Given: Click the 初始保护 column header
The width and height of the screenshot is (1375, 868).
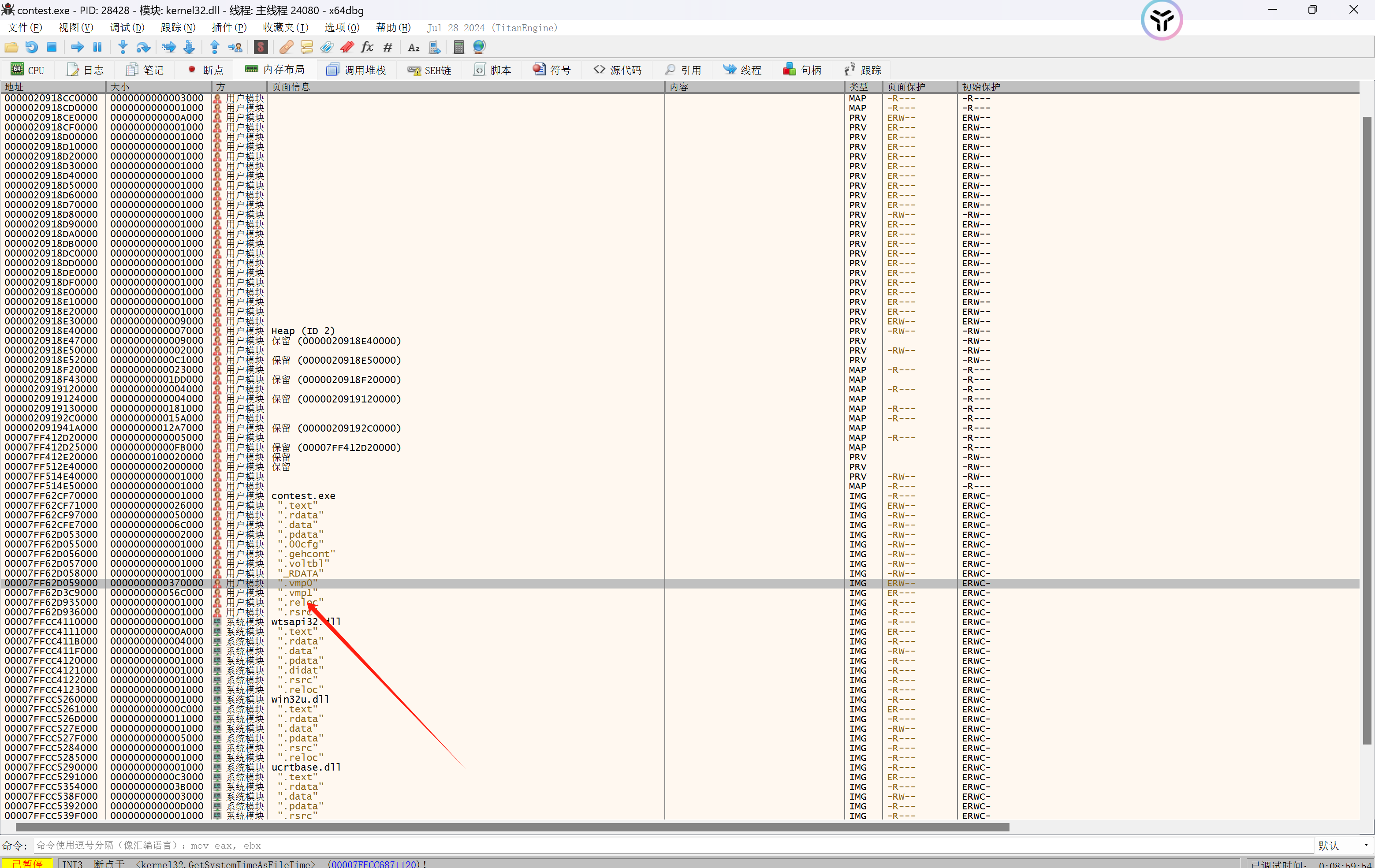Looking at the screenshot, I should [1158, 87].
